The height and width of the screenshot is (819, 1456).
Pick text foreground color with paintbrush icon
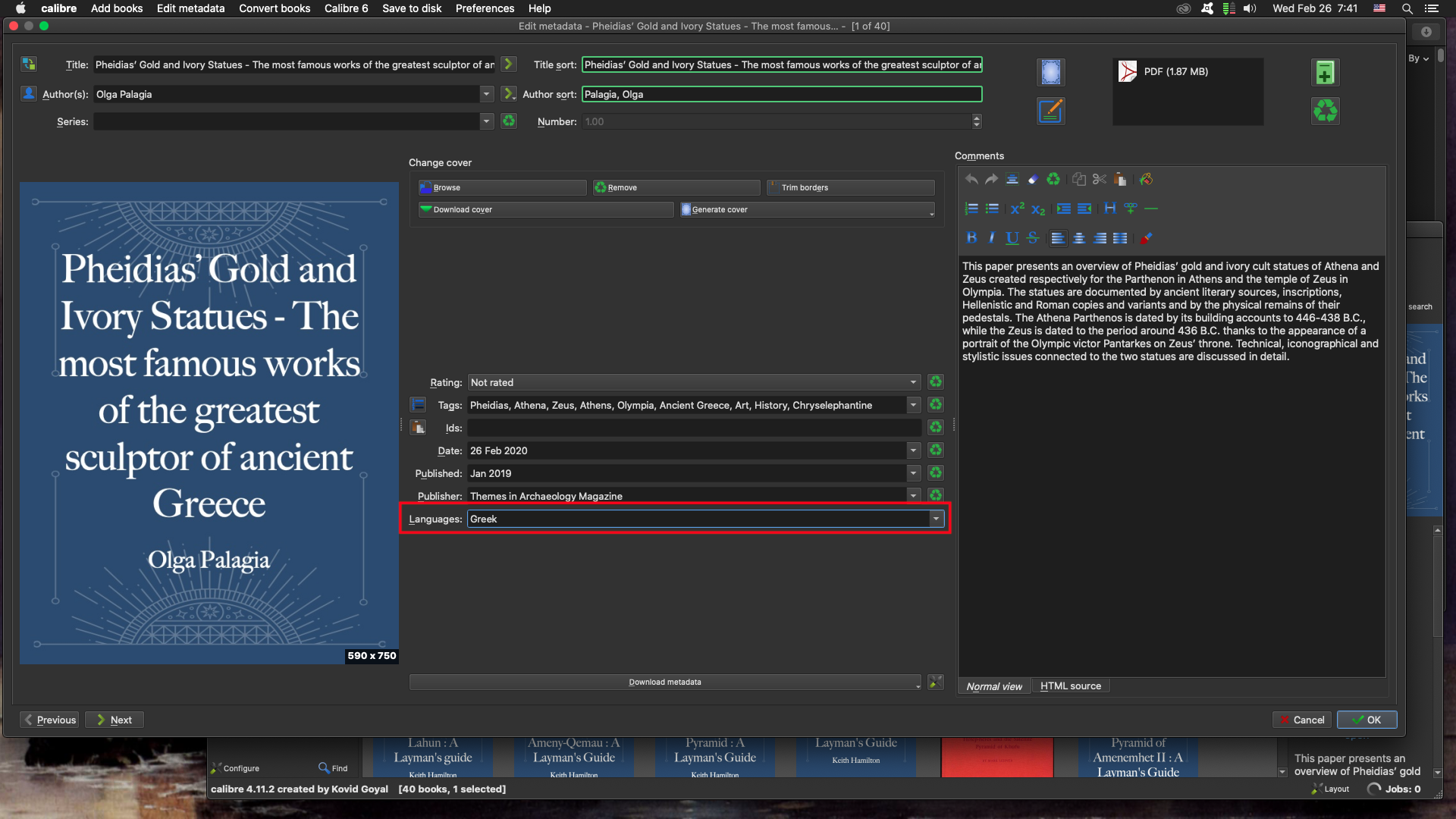click(1146, 238)
